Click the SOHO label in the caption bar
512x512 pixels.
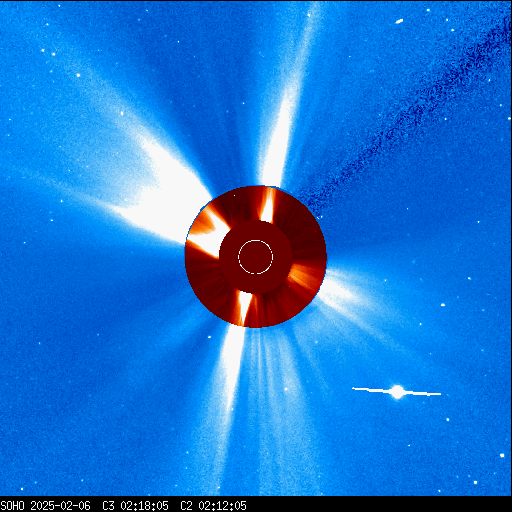pyautogui.click(x=13, y=506)
